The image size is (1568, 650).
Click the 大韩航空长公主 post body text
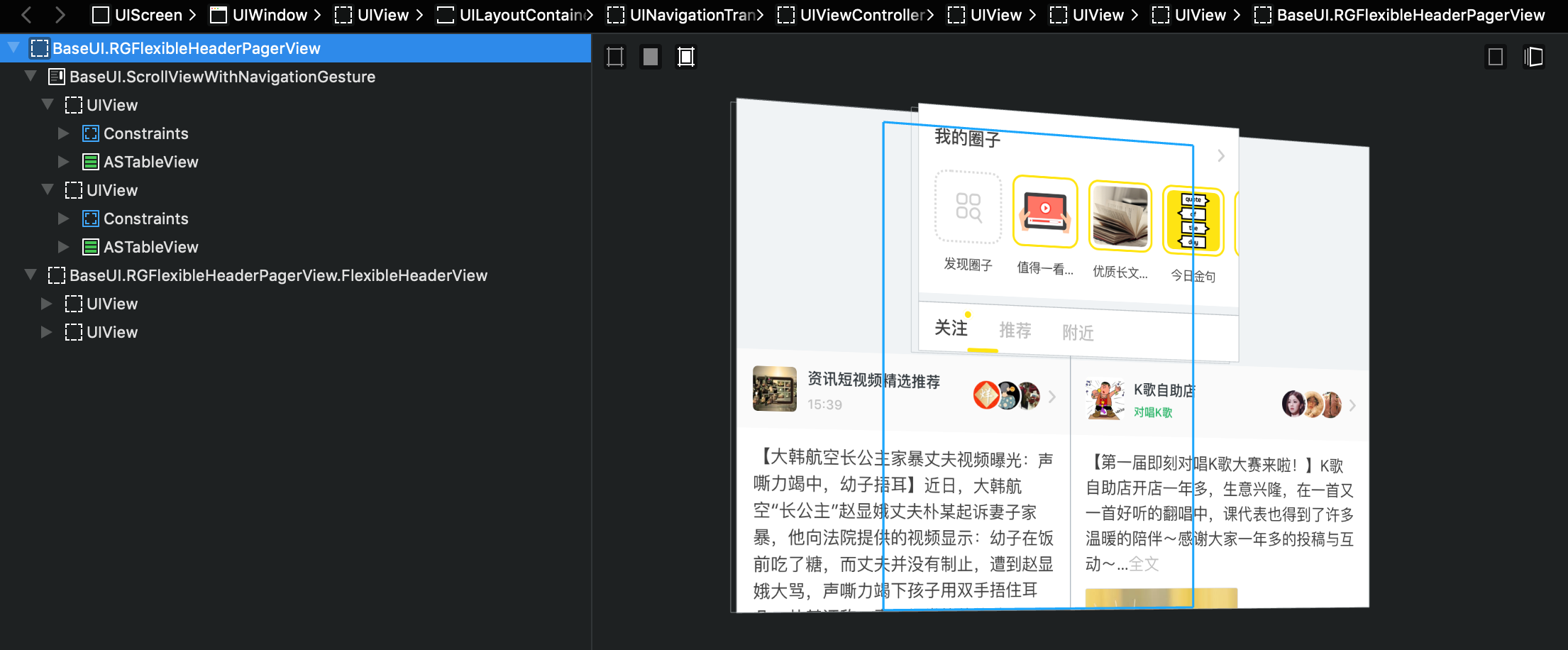tap(903, 525)
